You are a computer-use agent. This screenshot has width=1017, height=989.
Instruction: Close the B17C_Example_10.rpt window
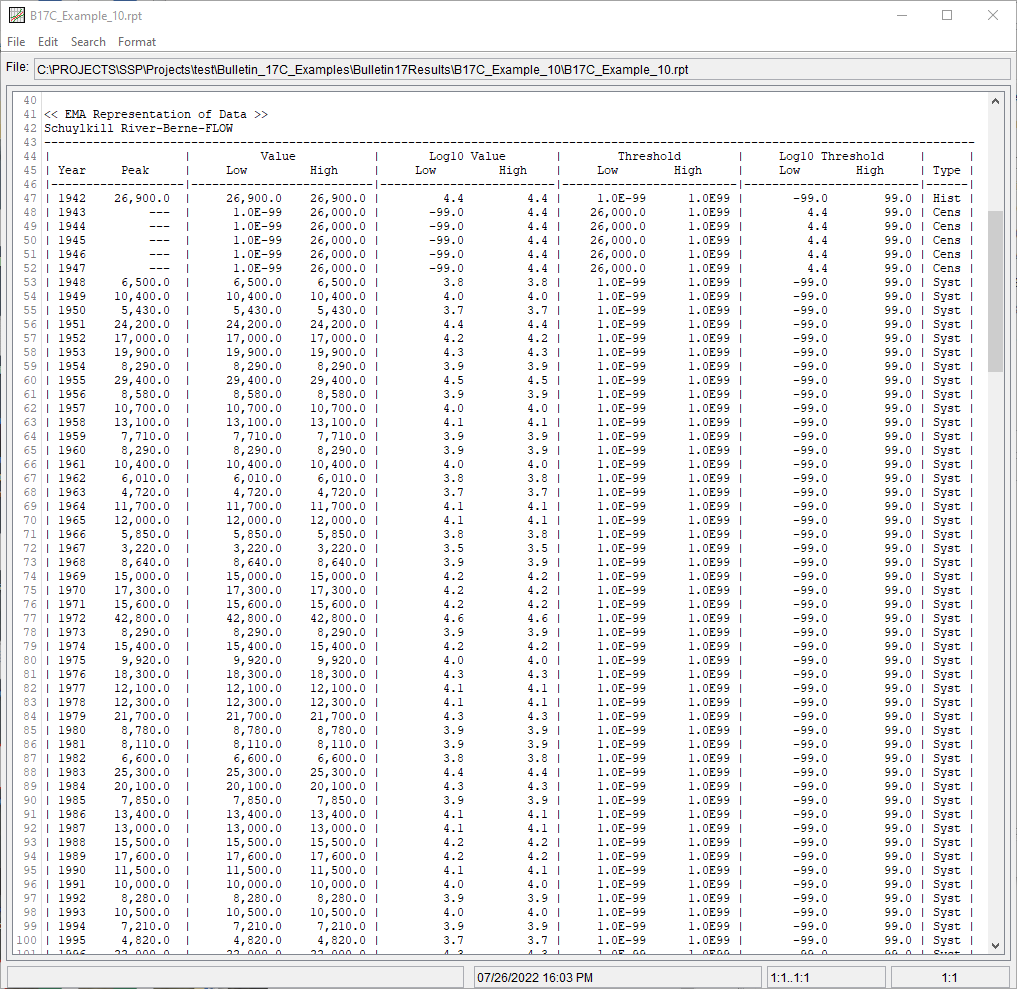click(993, 16)
